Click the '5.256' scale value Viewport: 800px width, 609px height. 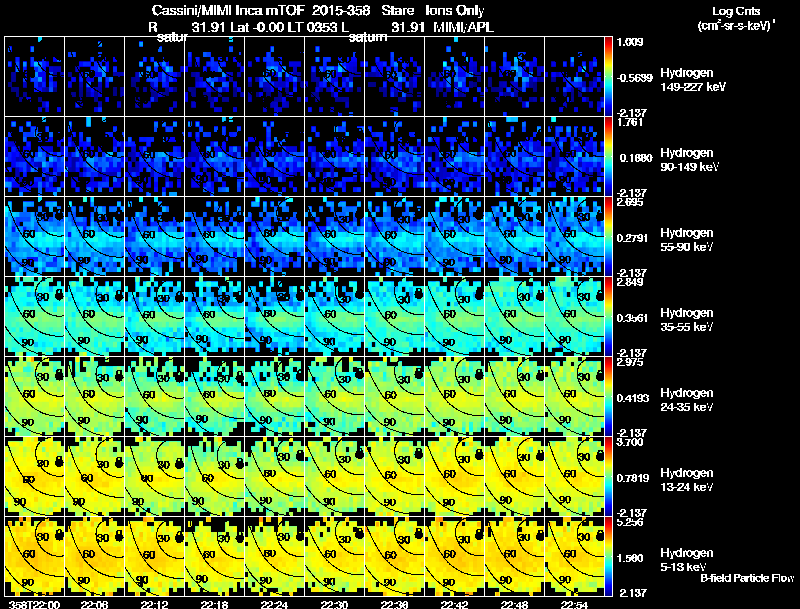tap(630, 522)
